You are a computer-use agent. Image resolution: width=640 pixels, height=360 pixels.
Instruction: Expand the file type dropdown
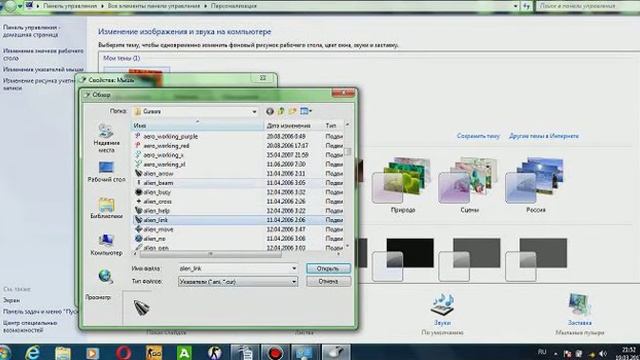click(294, 282)
